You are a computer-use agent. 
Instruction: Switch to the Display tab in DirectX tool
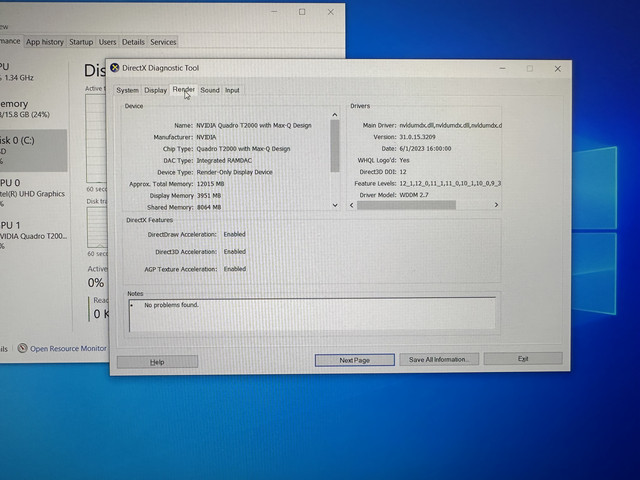[156, 90]
